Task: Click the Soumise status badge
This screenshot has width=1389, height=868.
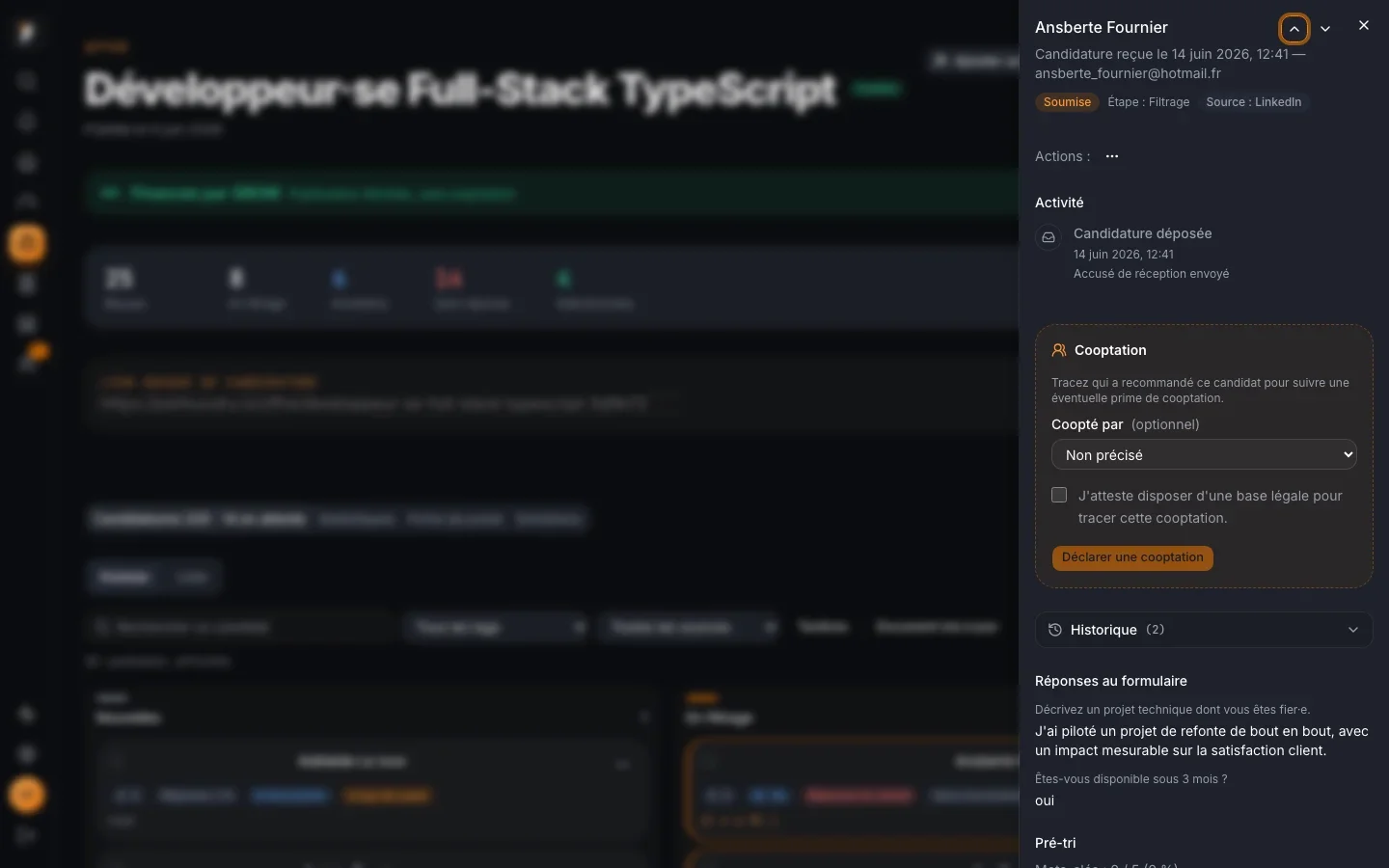Action: click(1067, 102)
